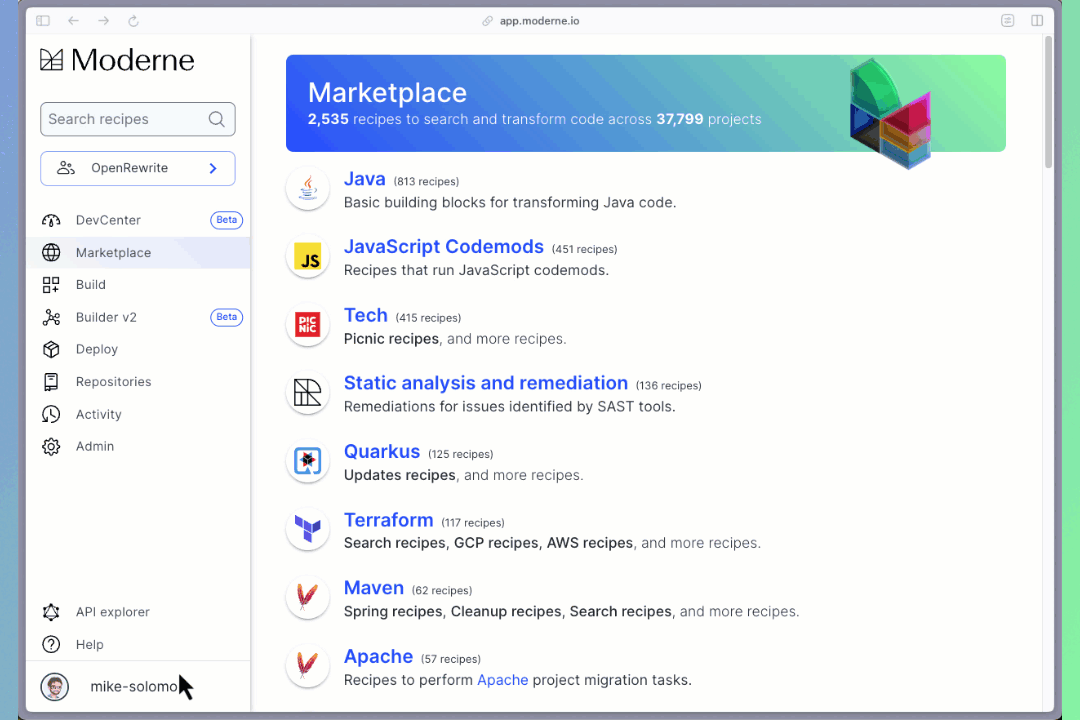Click AWS recipes under Terraform
The width and height of the screenshot is (1080, 720).
pos(590,543)
